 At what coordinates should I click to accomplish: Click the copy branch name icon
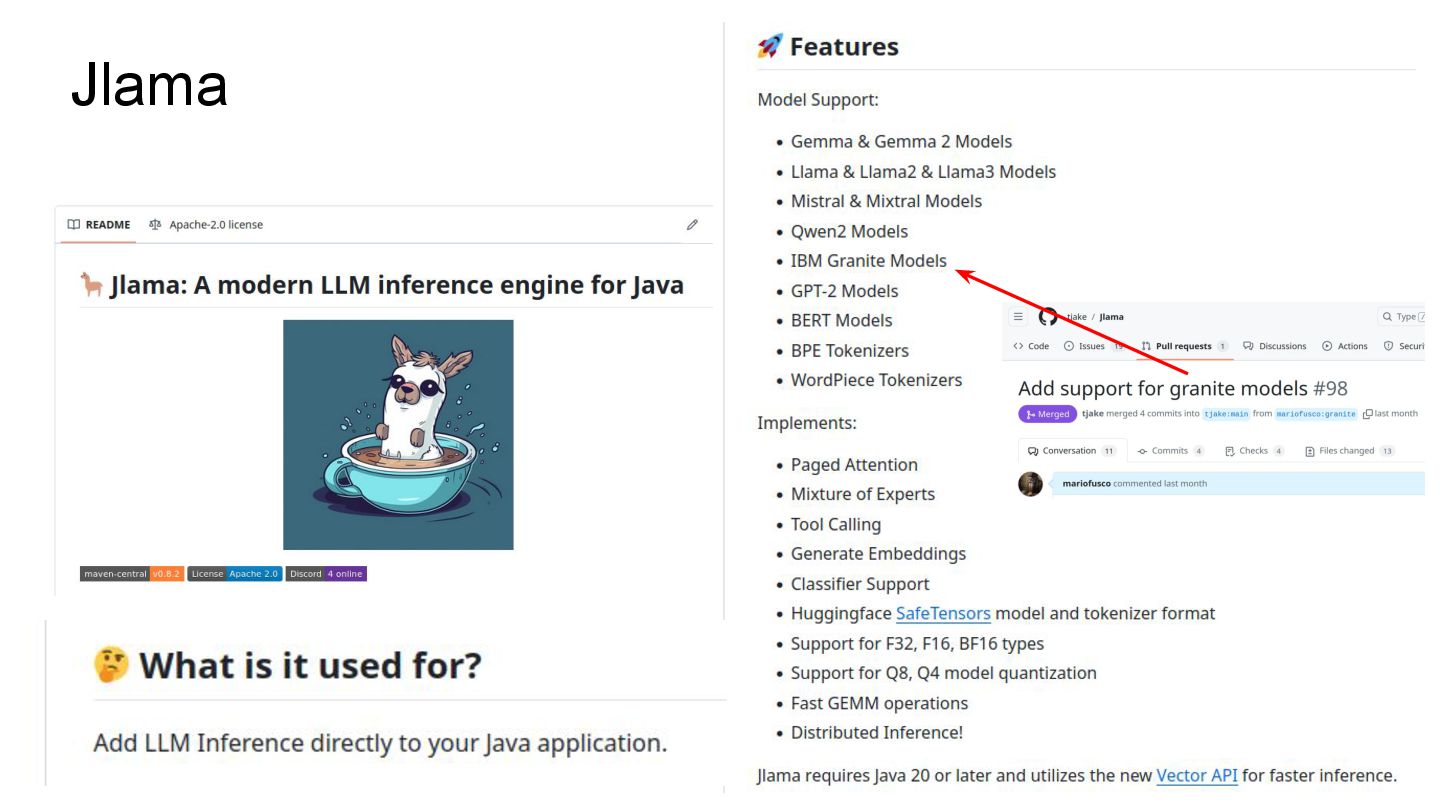pos(1367,414)
